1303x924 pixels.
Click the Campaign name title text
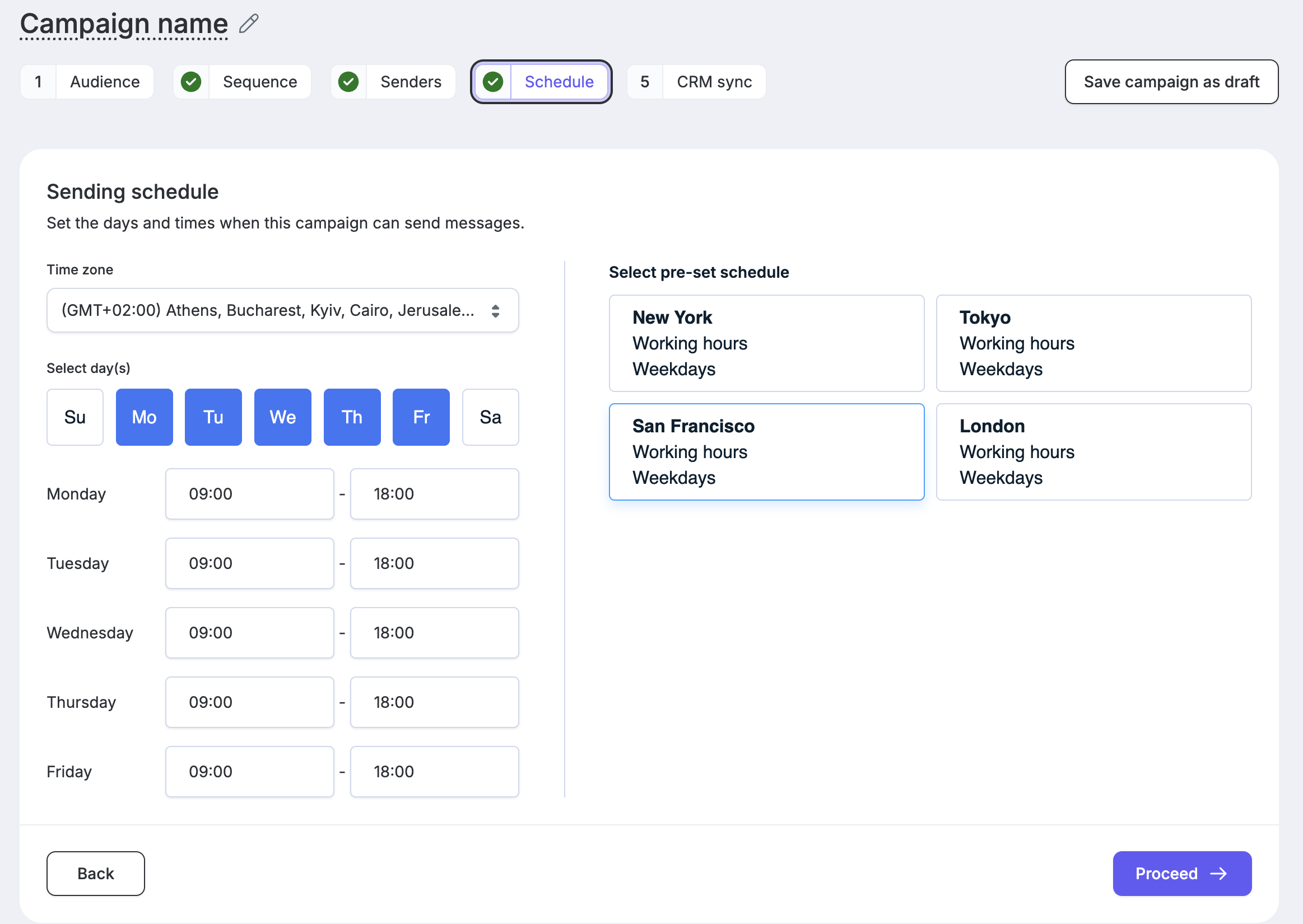click(x=124, y=24)
